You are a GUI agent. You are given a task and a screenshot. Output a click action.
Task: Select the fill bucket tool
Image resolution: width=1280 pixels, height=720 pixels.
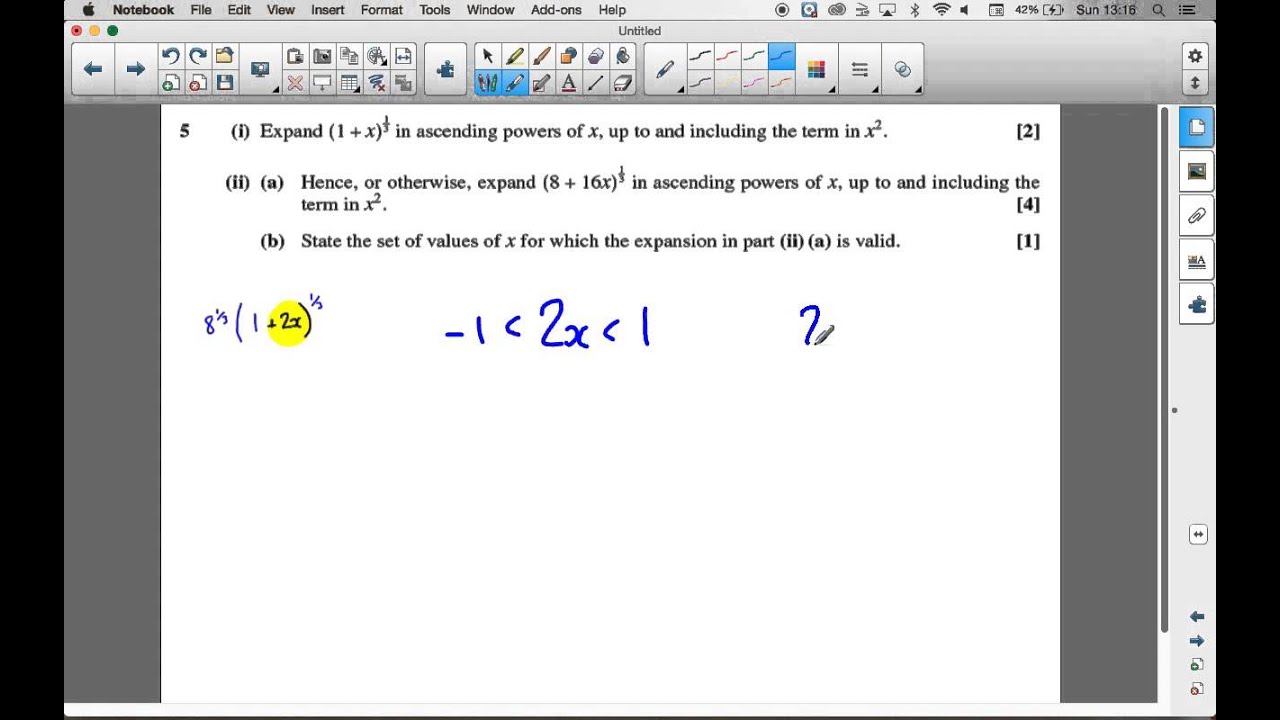[622, 56]
